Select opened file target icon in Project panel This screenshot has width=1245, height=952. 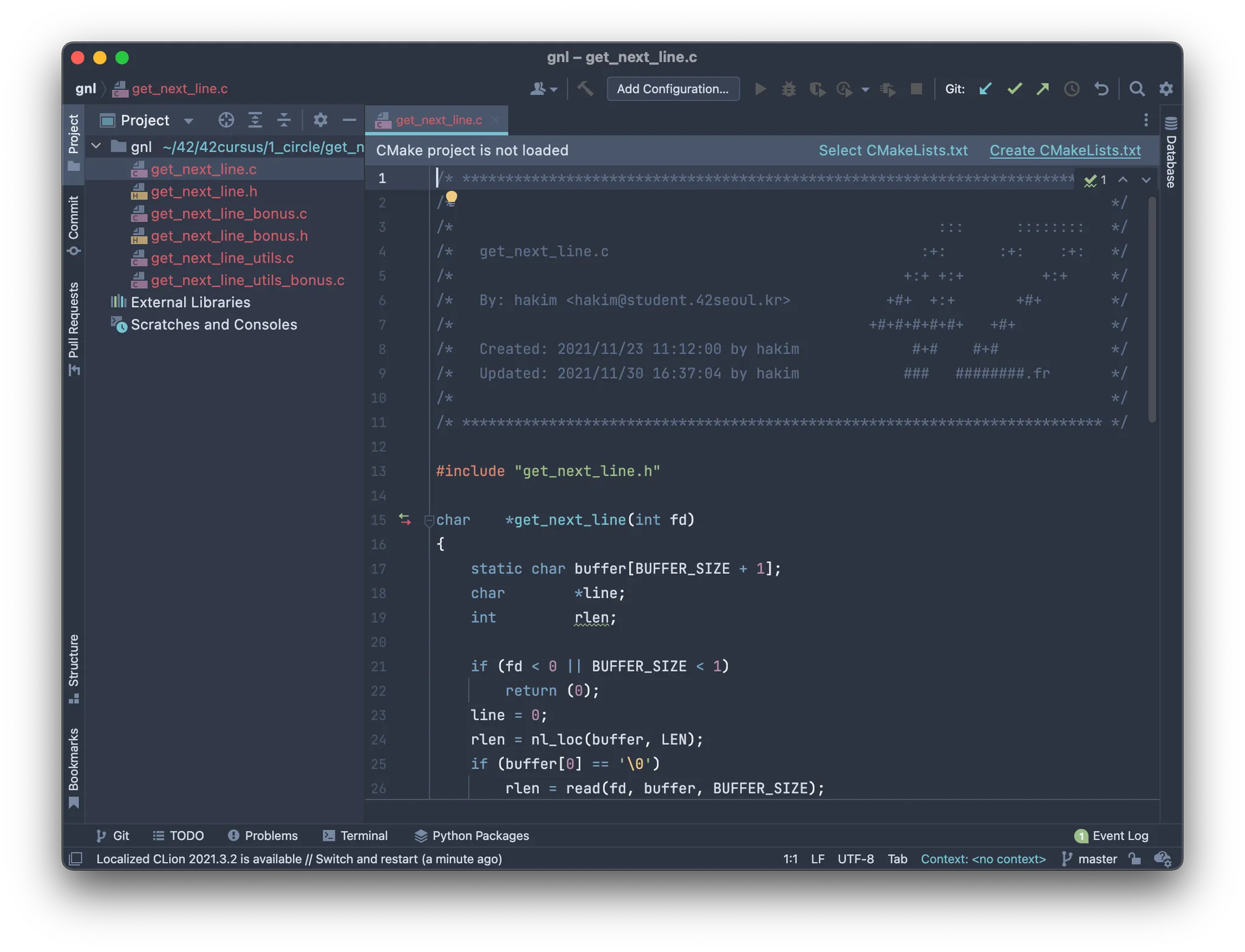(x=226, y=120)
